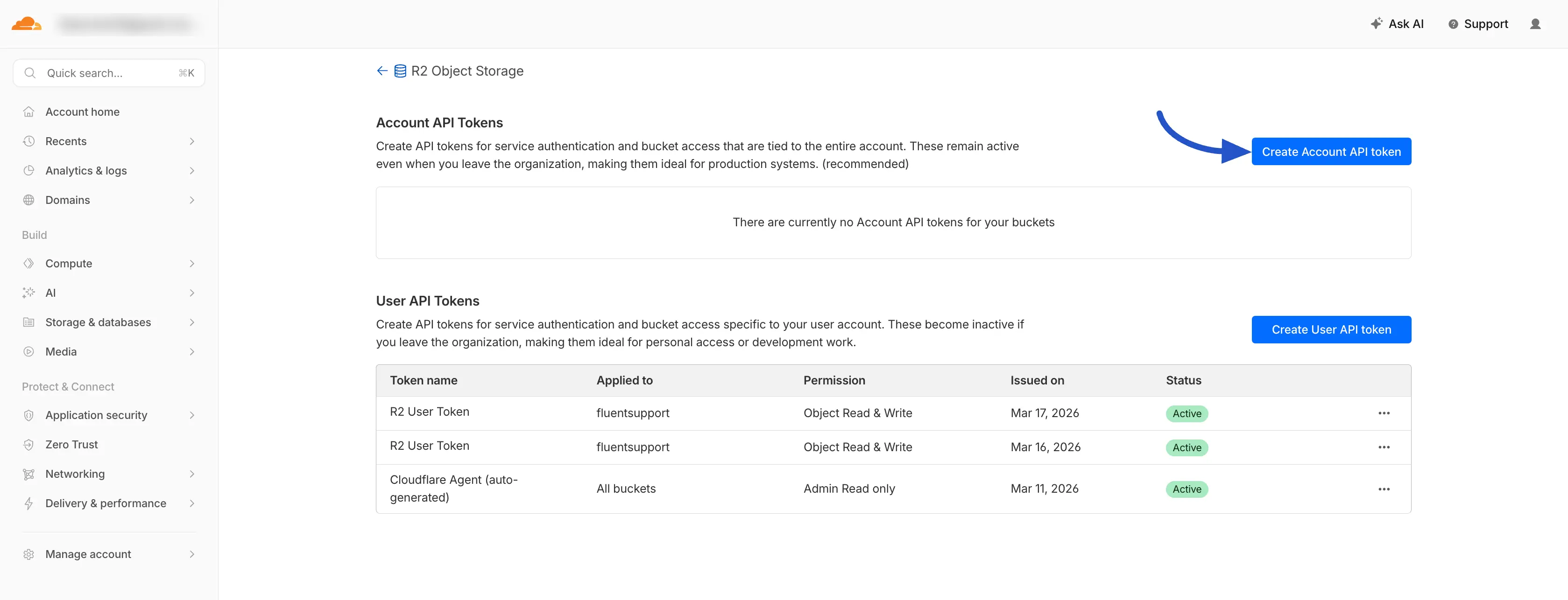The image size is (1568, 600).
Task: Click the Manage account gear icon
Action: click(x=28, y=554)
